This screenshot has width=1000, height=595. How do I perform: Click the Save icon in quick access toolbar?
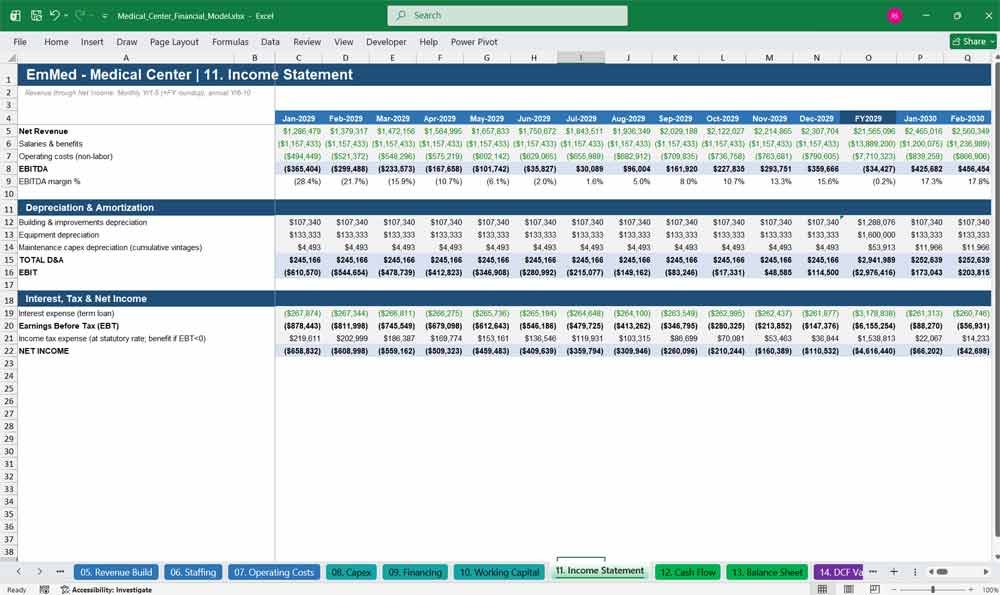(x=36, y=15)
